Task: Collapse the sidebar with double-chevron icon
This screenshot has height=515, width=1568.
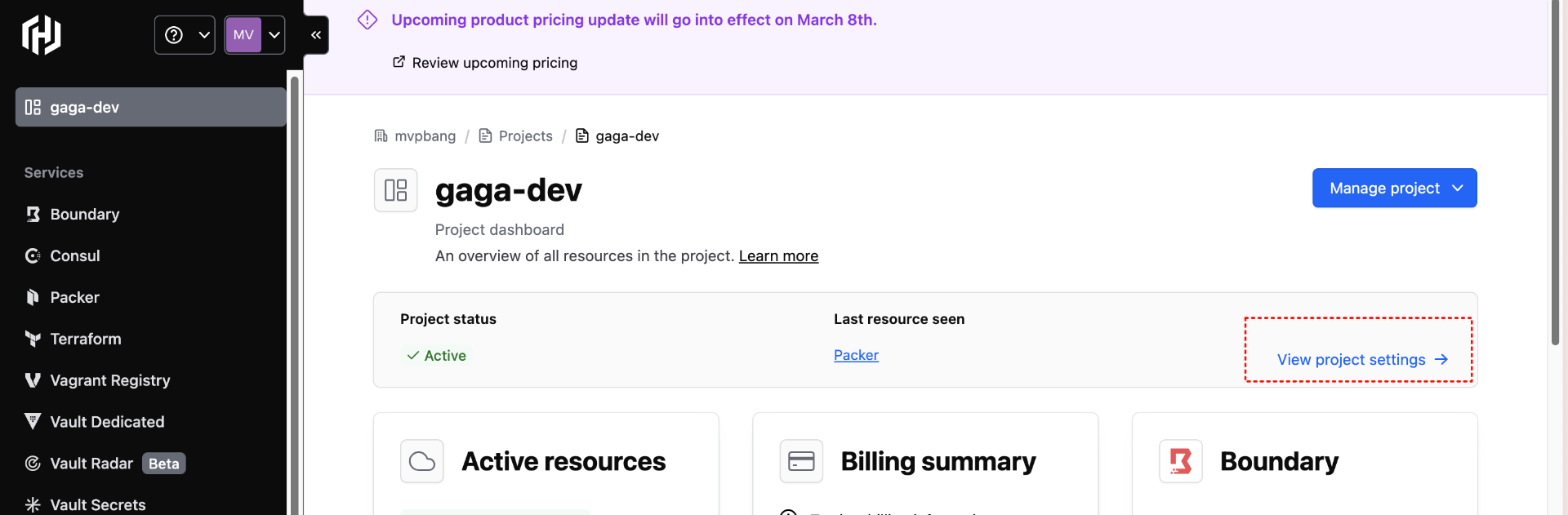Action: [x=316, y=35]
